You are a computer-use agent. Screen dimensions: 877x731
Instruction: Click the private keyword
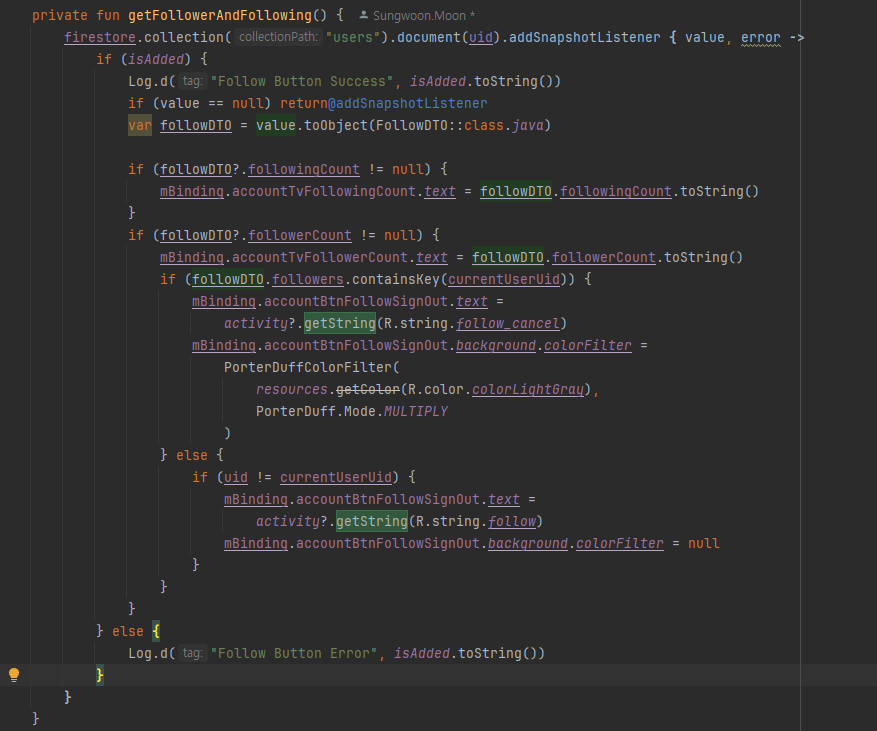tap(60, 16)
